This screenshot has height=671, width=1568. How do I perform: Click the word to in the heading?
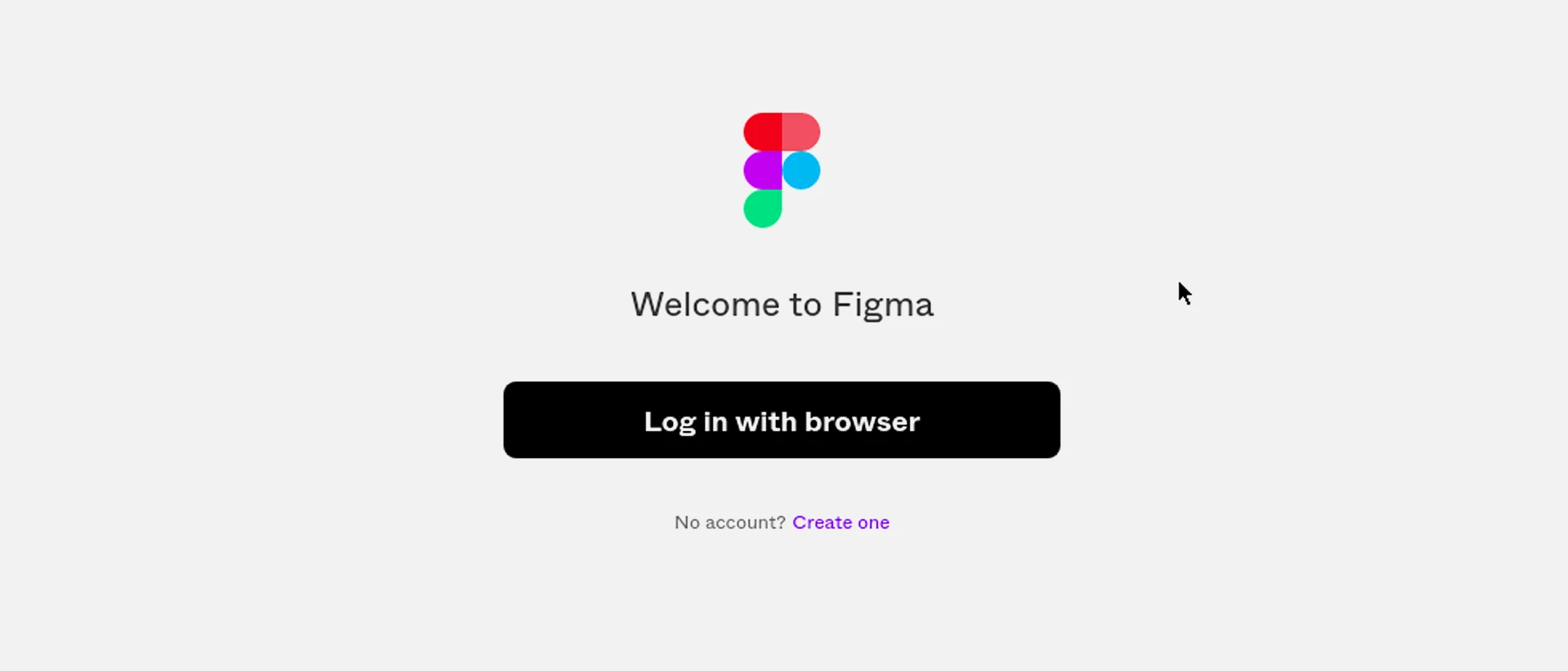805,305
